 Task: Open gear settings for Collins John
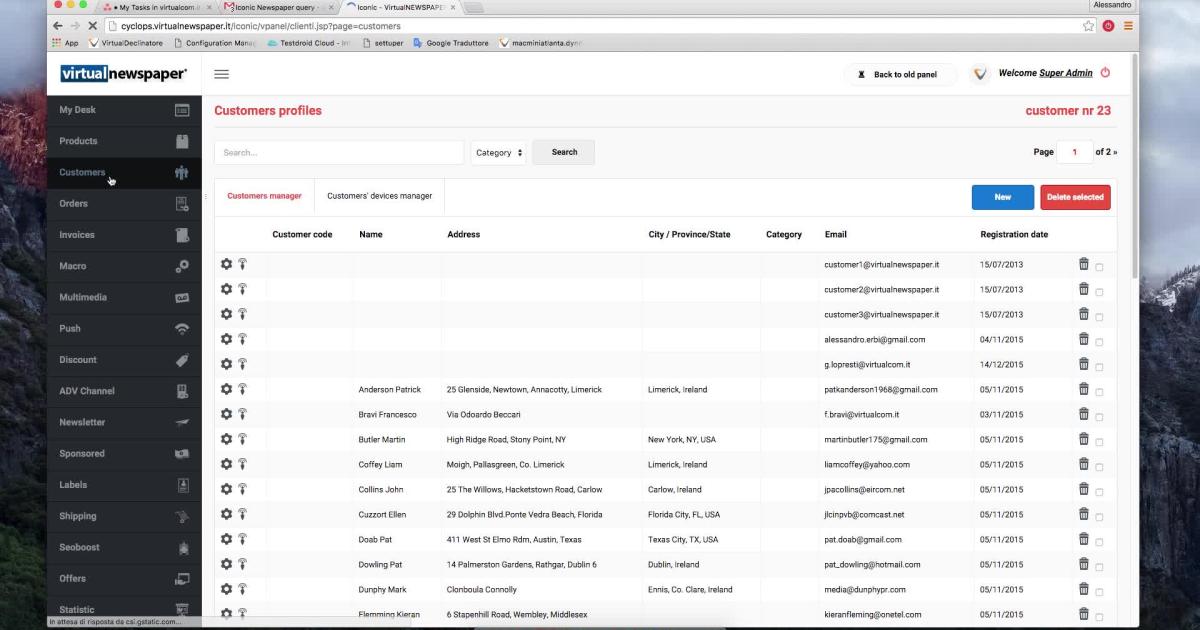coord(226,489)
